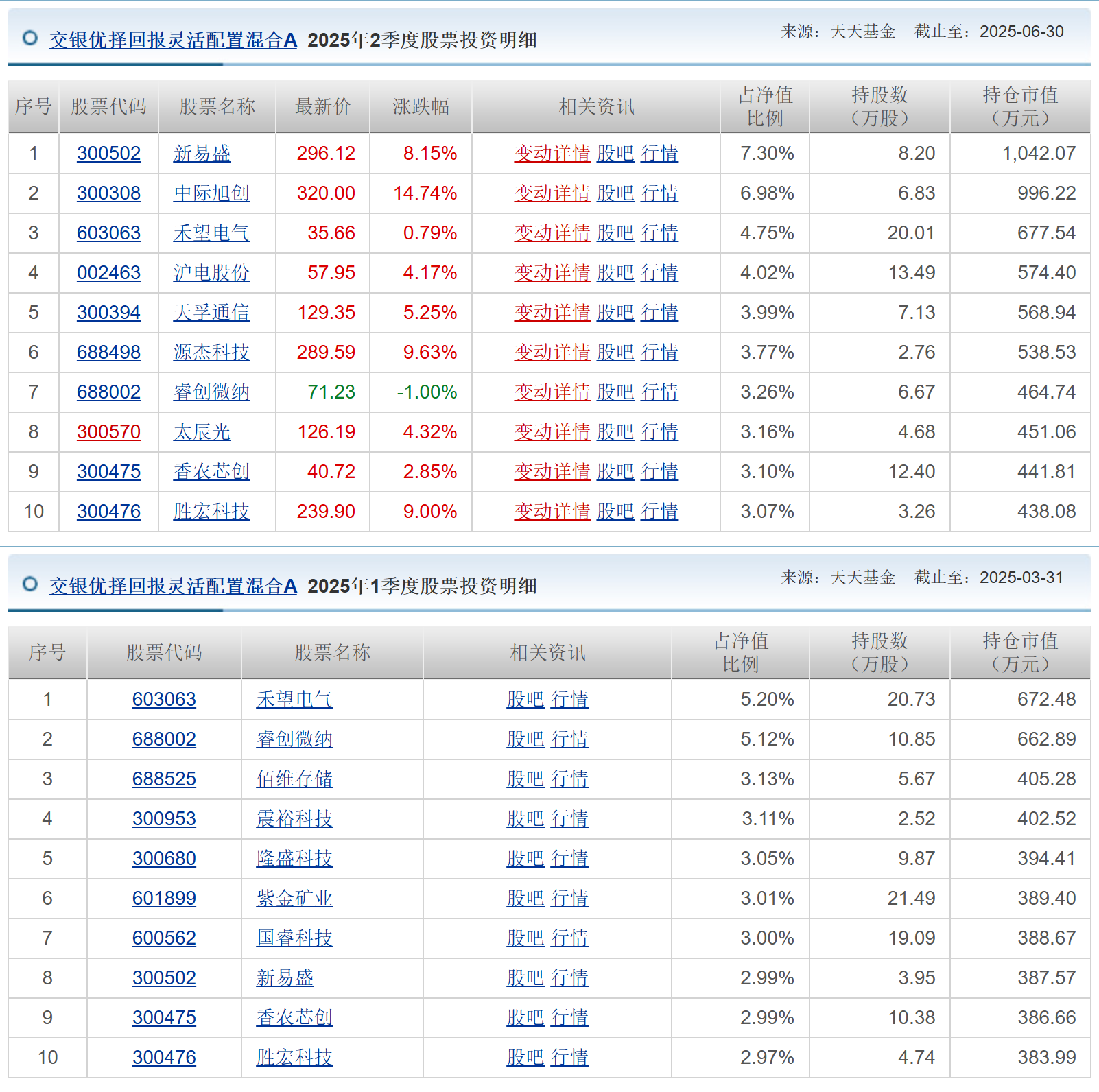
Task: Open stock code 600562
Action: coord(164,938)
